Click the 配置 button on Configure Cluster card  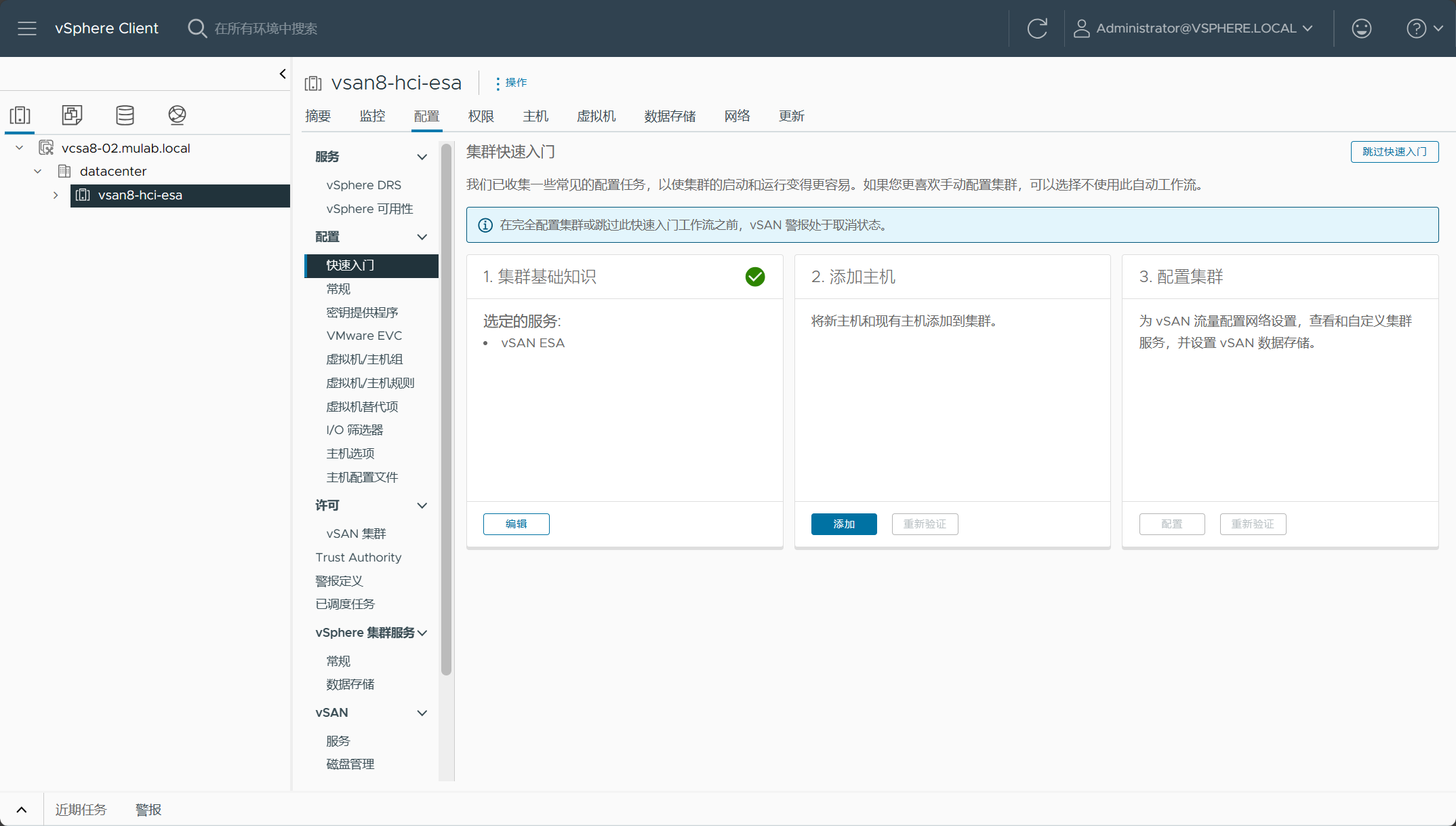[1172, 524]
